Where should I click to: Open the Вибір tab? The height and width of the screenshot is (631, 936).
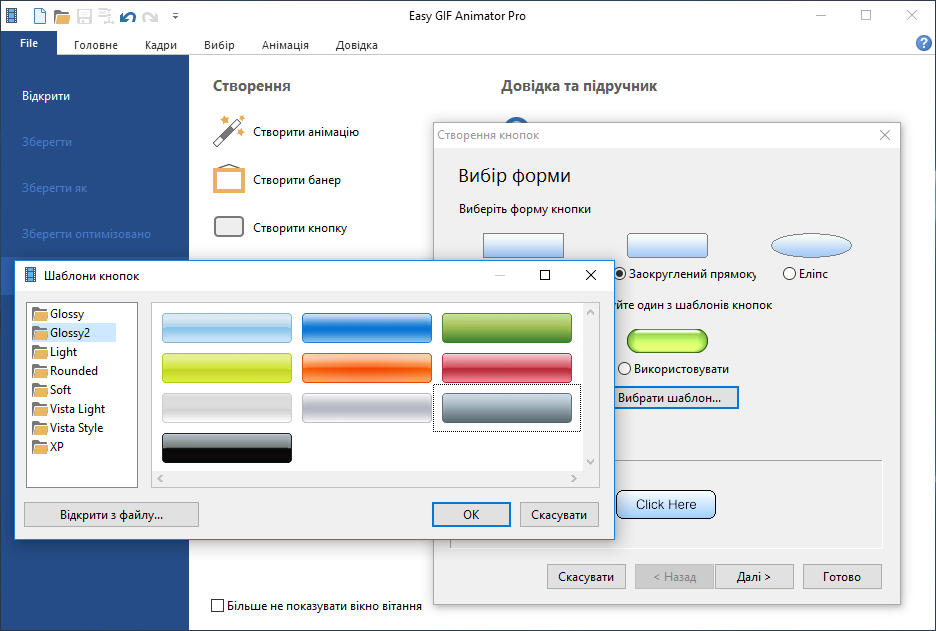pyautogui.click(x=219, y=45)
